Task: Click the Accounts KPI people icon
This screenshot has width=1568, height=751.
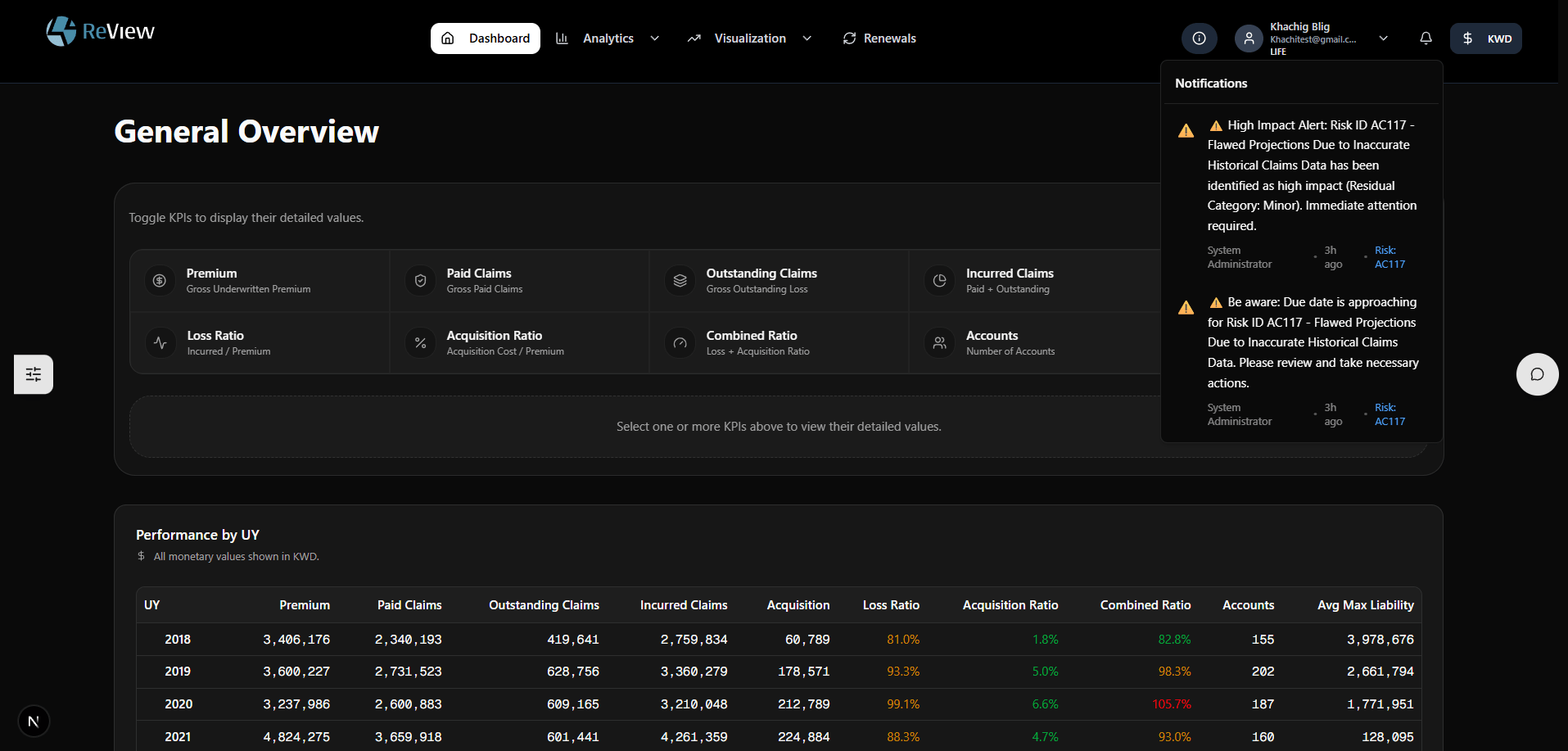Action: (x=938, y=342)
